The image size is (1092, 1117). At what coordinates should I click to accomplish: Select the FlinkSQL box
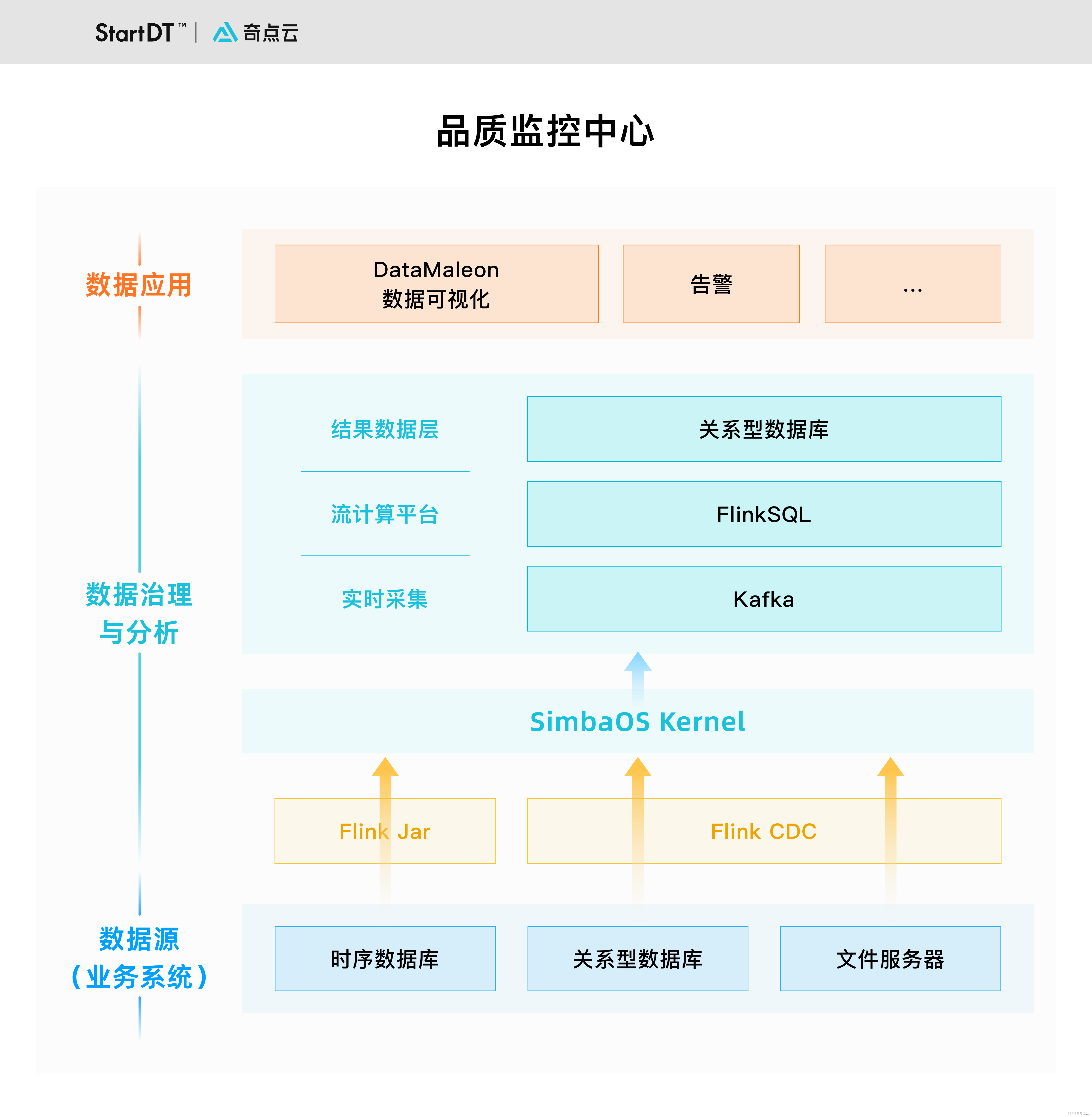tap(764, 514)
